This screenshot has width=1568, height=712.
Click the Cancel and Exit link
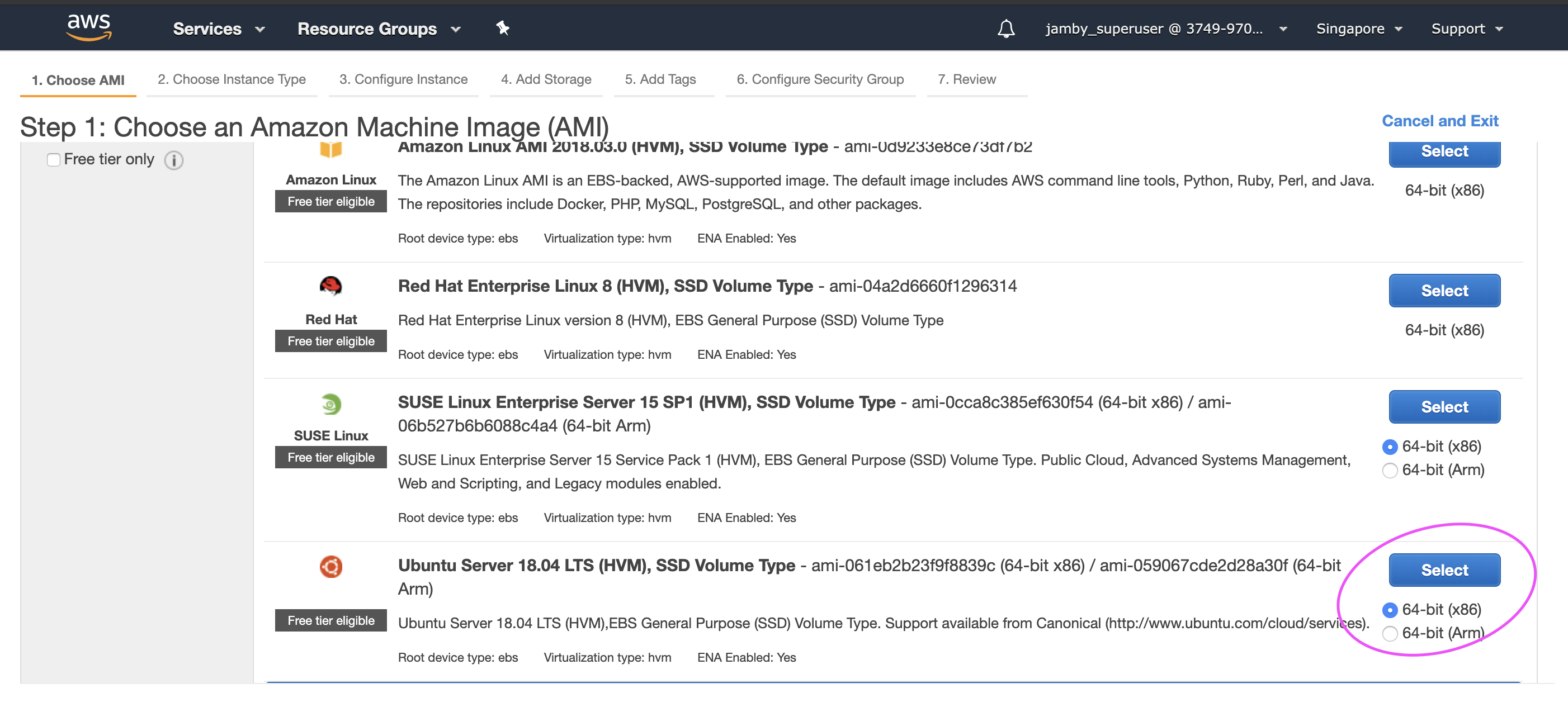pos(1439,121)
